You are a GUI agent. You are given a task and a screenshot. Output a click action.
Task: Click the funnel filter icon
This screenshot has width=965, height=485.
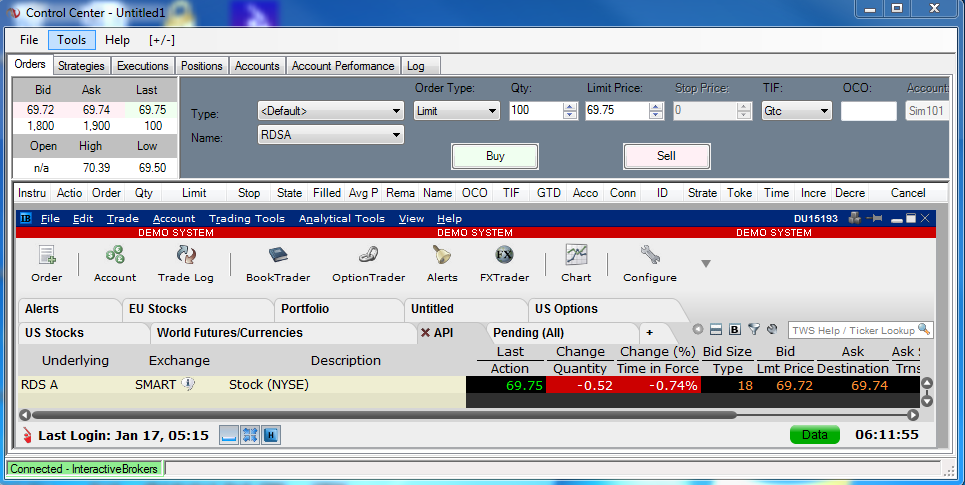(x=754, y=329)
